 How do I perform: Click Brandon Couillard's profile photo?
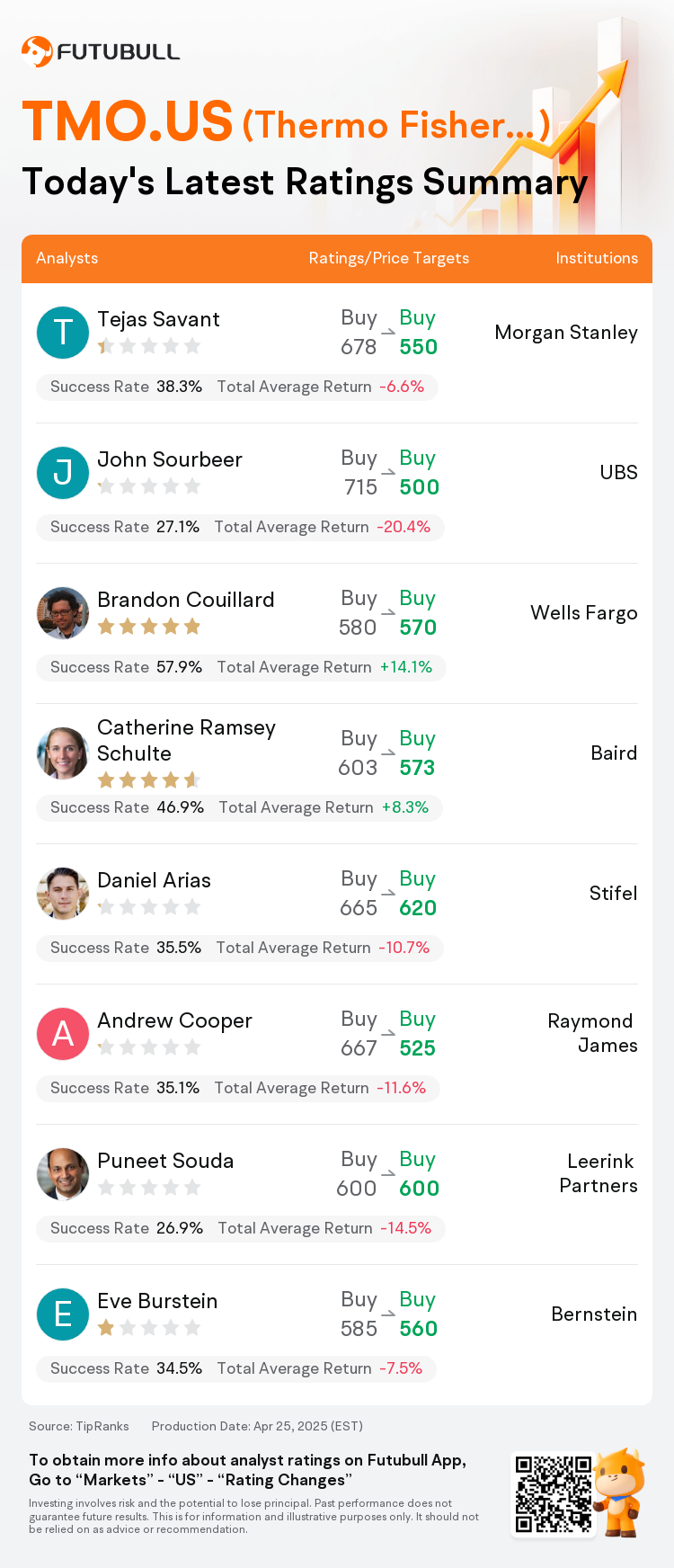pos(63,612)
